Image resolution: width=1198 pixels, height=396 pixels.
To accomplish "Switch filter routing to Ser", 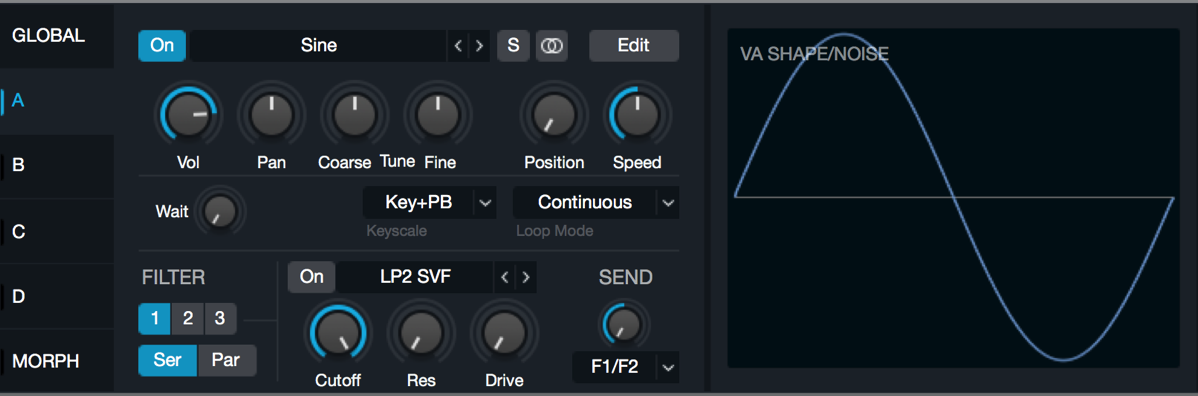I will 167,360.
